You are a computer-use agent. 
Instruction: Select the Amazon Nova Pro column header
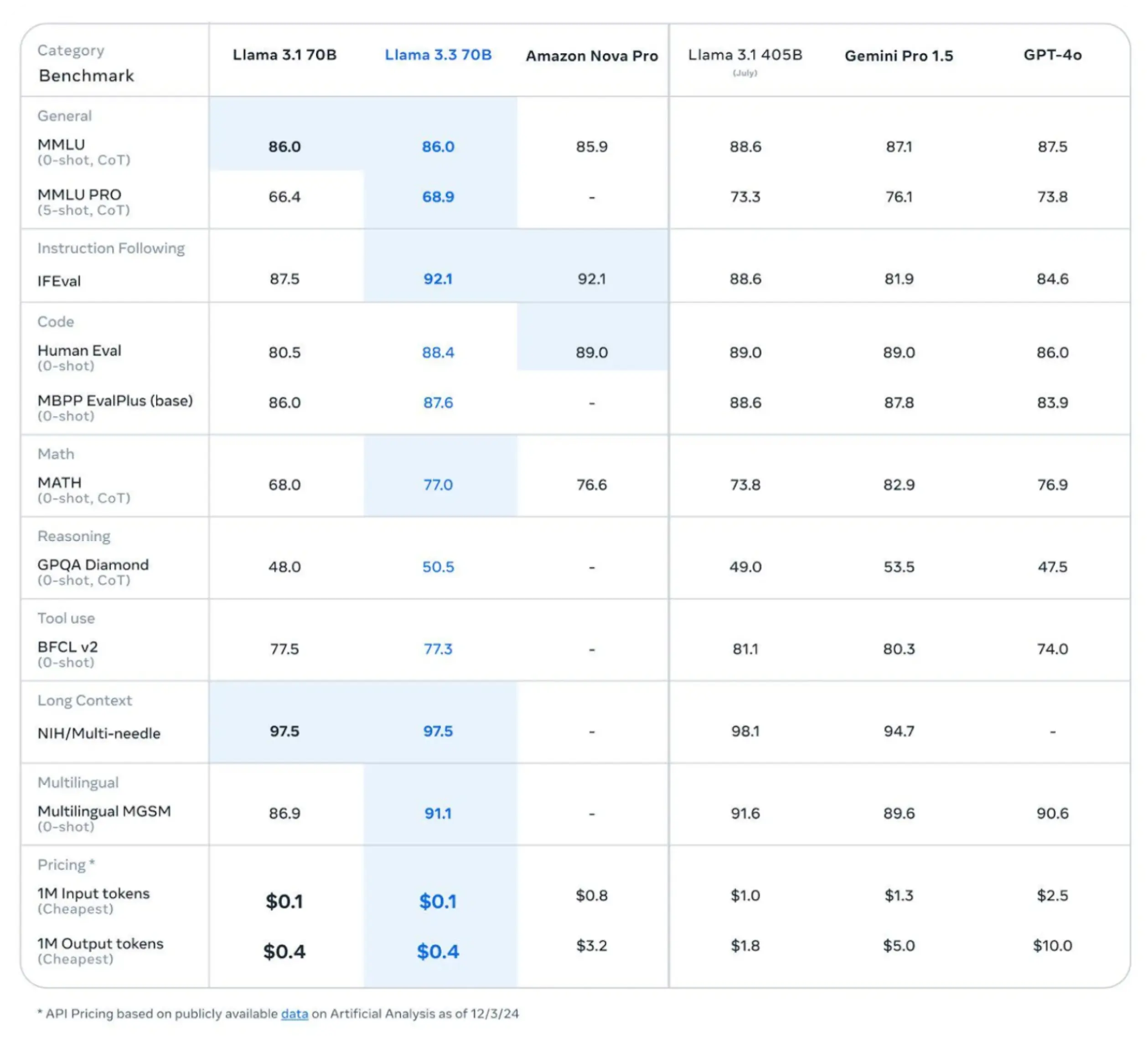(x=592, y=56)
